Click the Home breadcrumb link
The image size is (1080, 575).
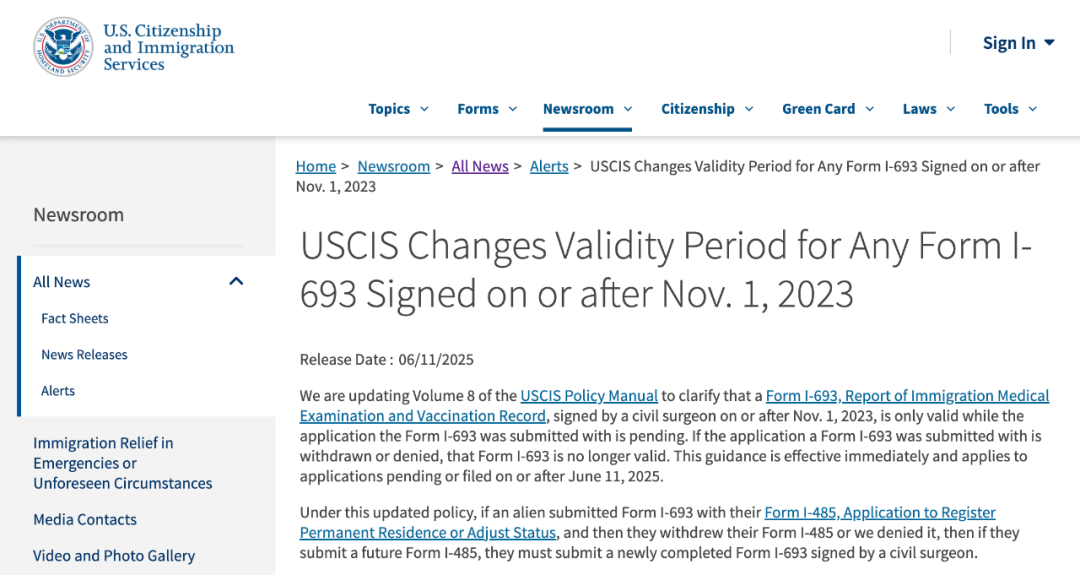[315, 166]
